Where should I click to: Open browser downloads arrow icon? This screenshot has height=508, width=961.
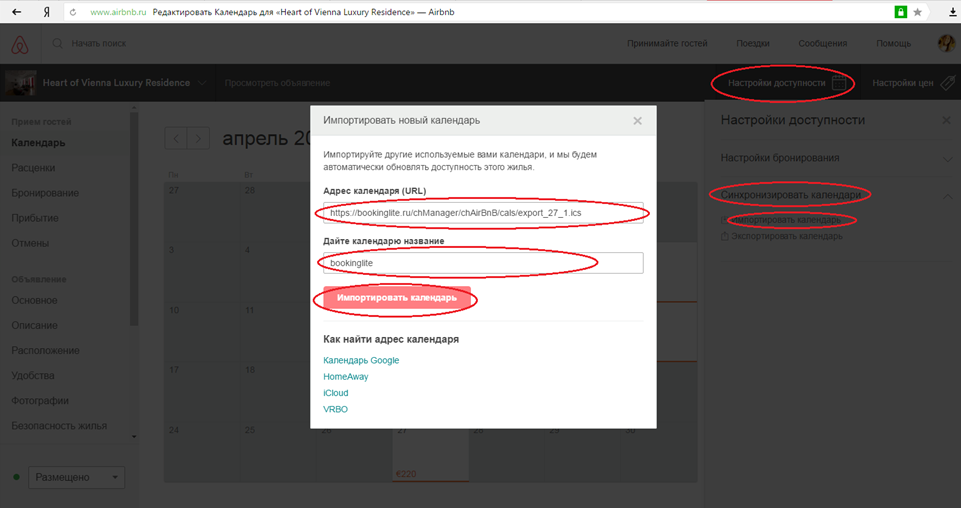point(951,12)
